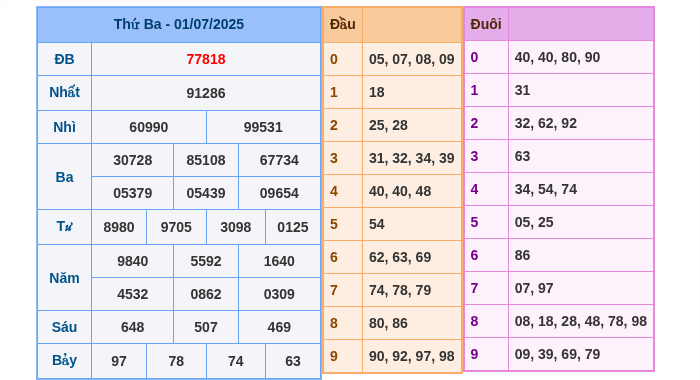Image resolution: width=700 pixels, height=380 pixels.
Task: Select first prize number 91286
Action: click(x=206, y=93)
